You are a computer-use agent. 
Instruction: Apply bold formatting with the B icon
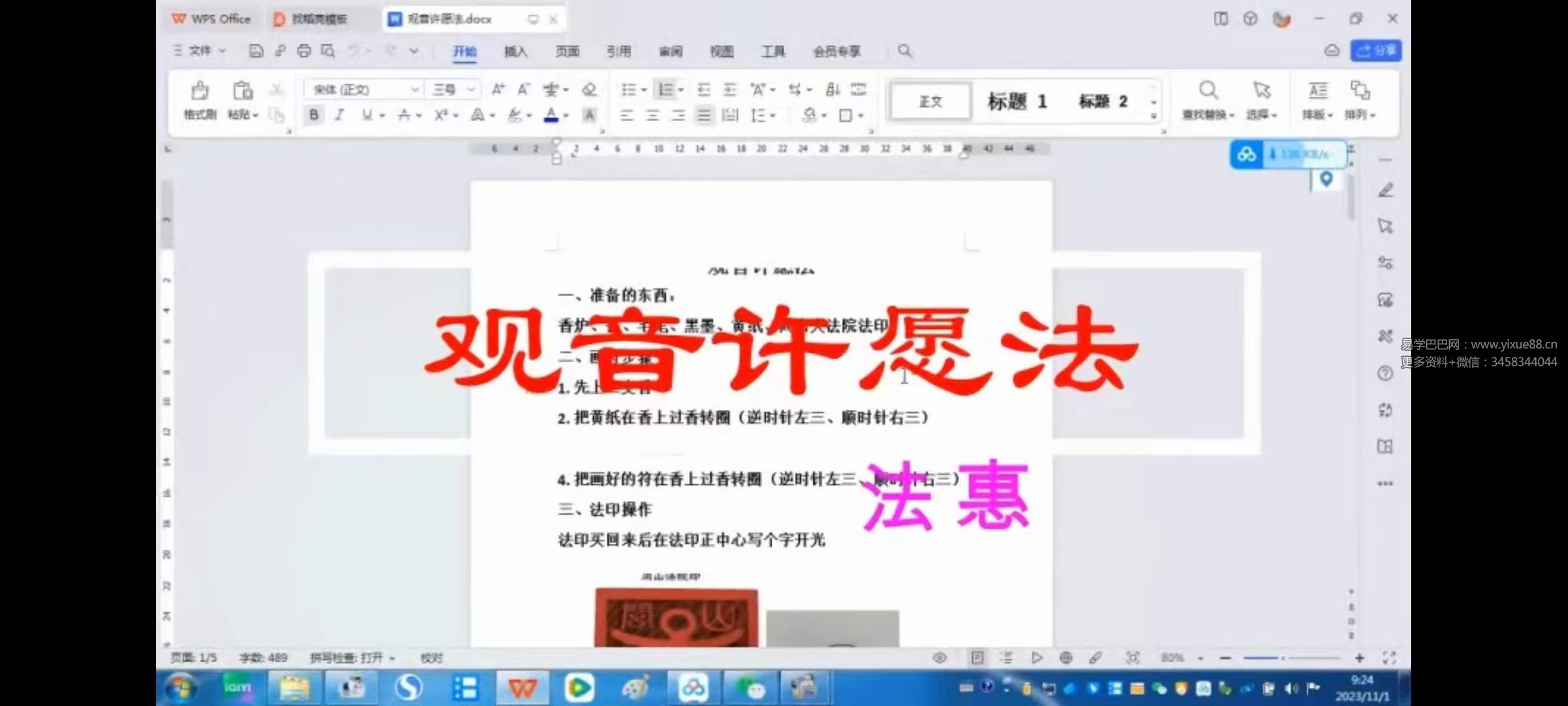click(314, 115)
